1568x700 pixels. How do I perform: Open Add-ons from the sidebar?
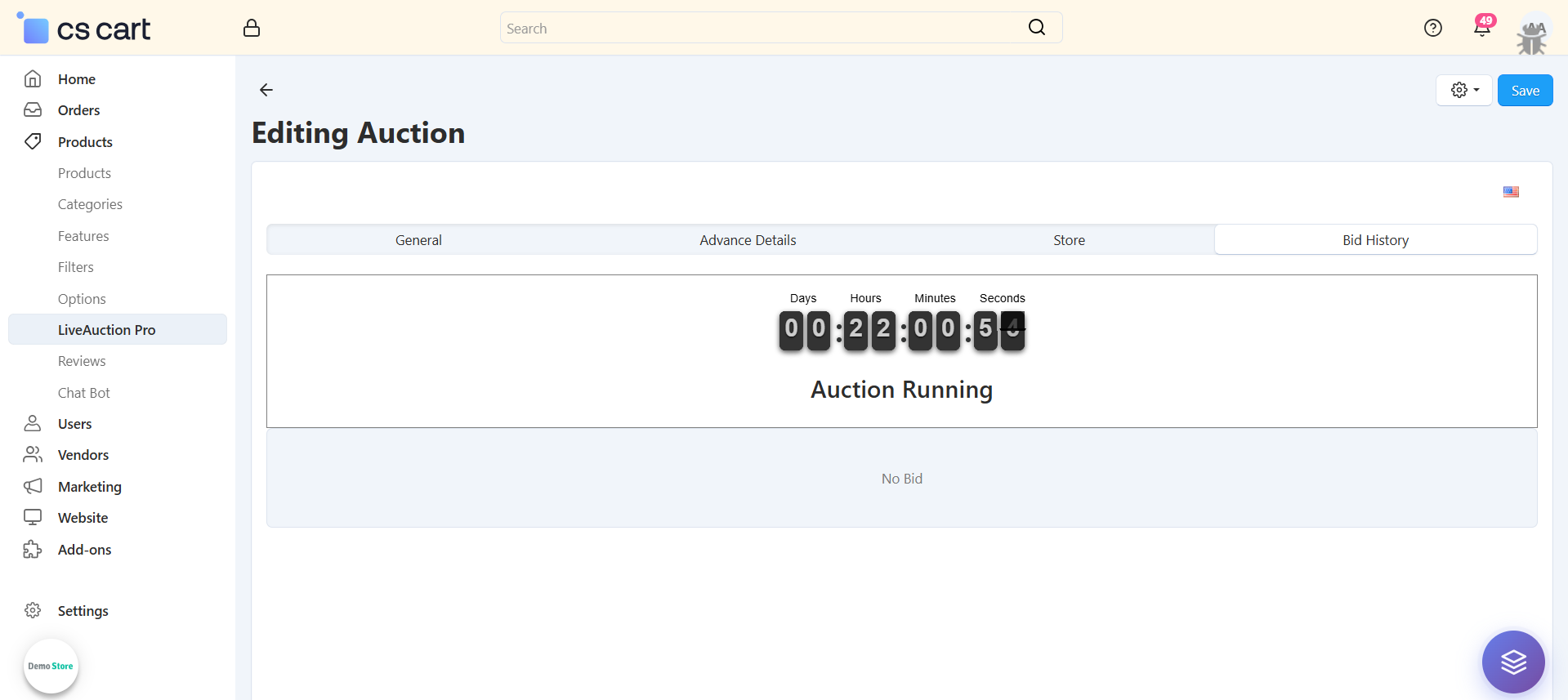pyautogui.click(x=84, y=550)
